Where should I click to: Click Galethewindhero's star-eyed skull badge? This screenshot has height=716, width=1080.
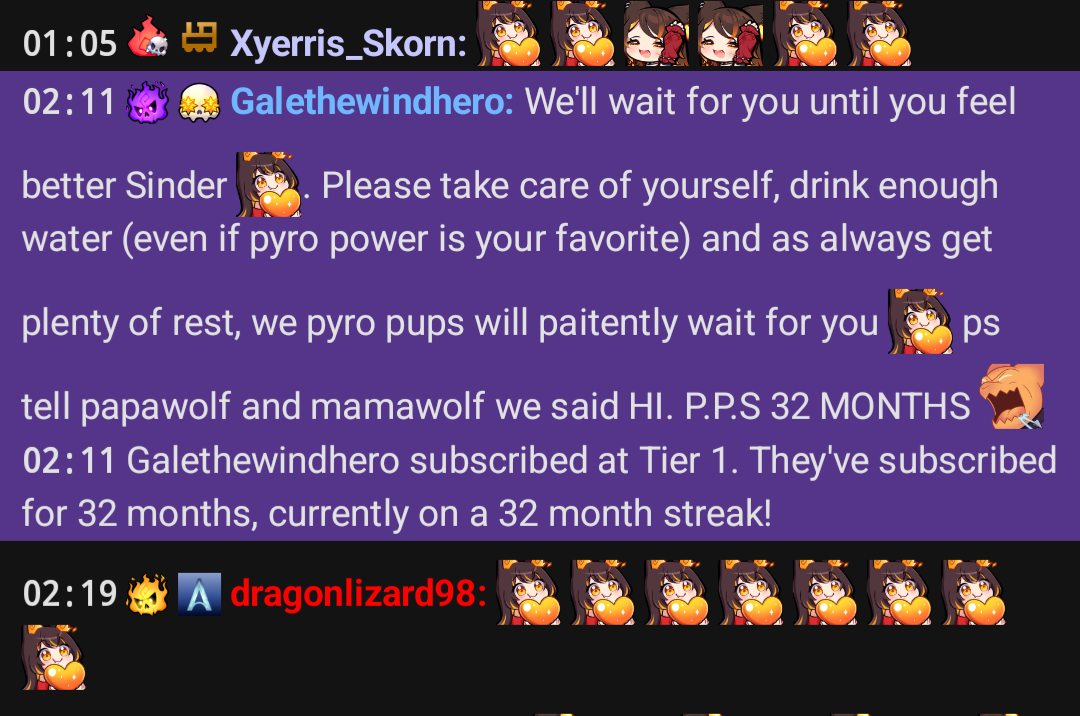click(199, 103)
